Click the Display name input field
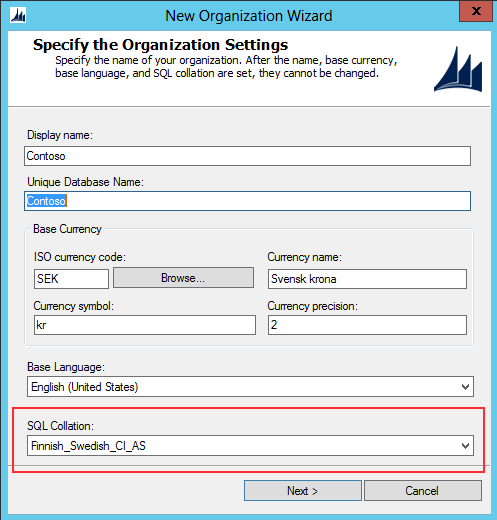Screen dimensions: 497x520 (247, 156)
